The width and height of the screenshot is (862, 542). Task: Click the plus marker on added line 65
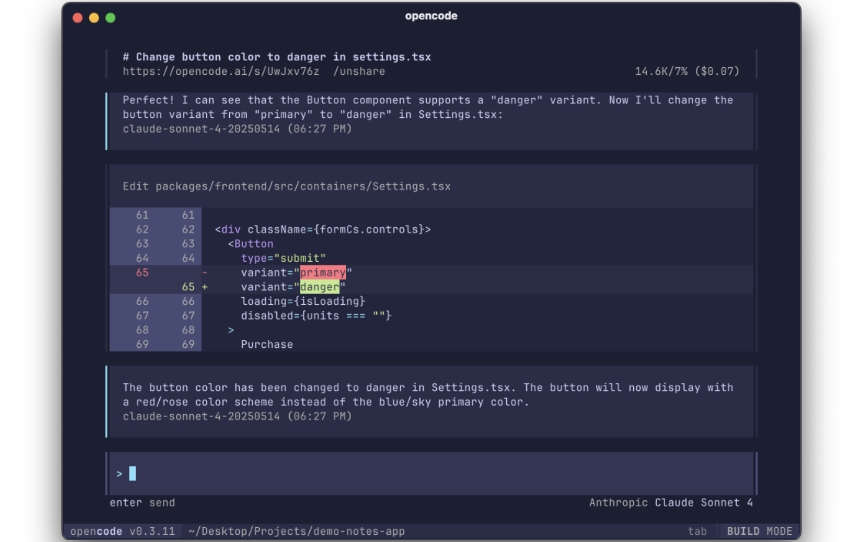(x=205, y=287)
